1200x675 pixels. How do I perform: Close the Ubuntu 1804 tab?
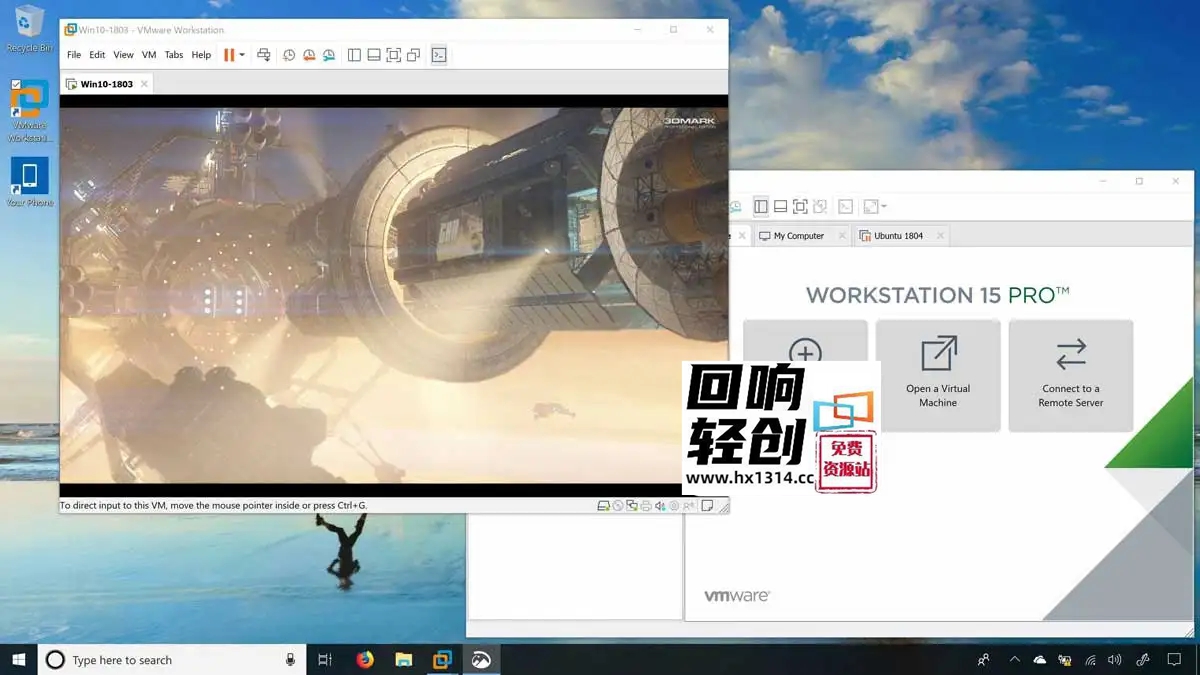tap(940, 236)
